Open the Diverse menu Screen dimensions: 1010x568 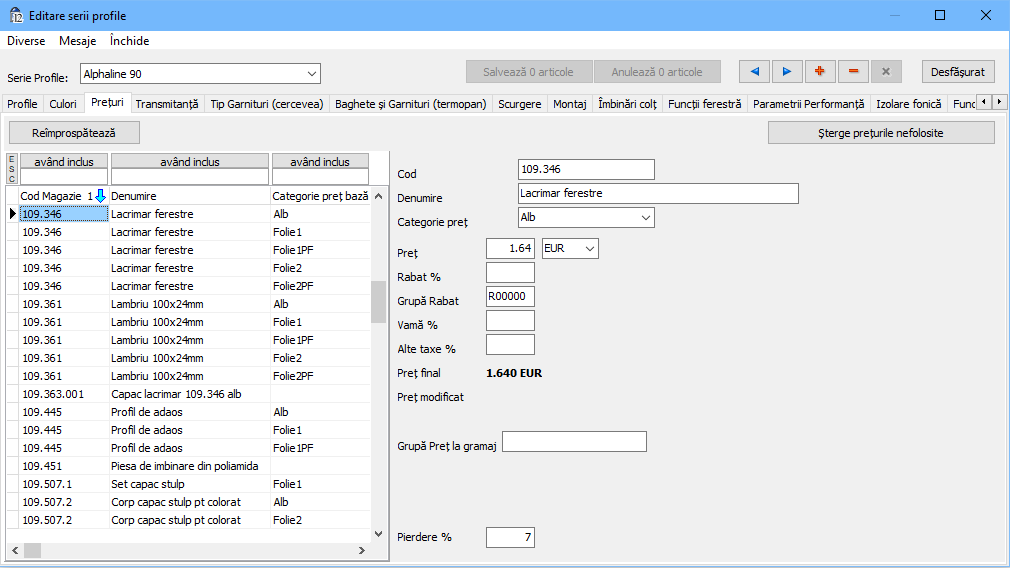point(26,41)
